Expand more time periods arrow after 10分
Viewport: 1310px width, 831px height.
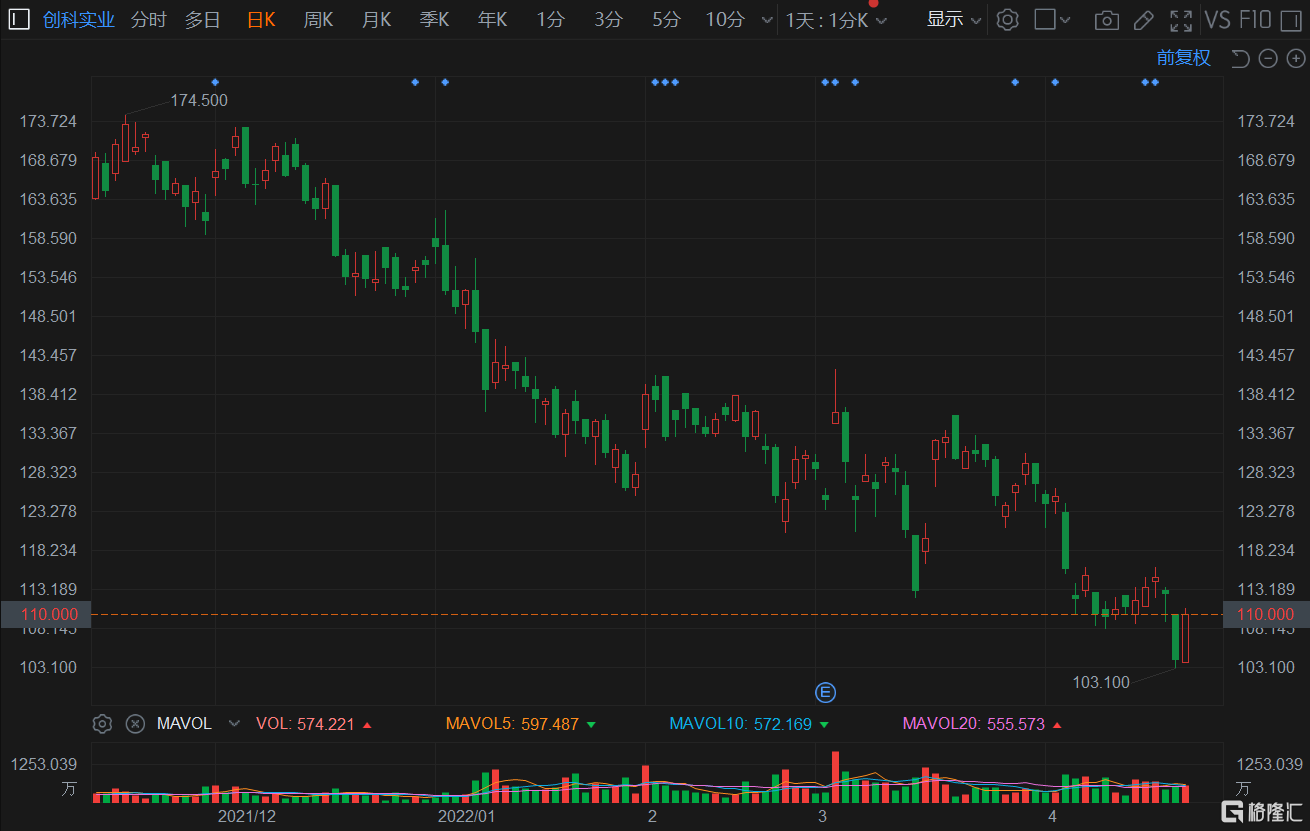pyautogui.click(x=766, y=19)
